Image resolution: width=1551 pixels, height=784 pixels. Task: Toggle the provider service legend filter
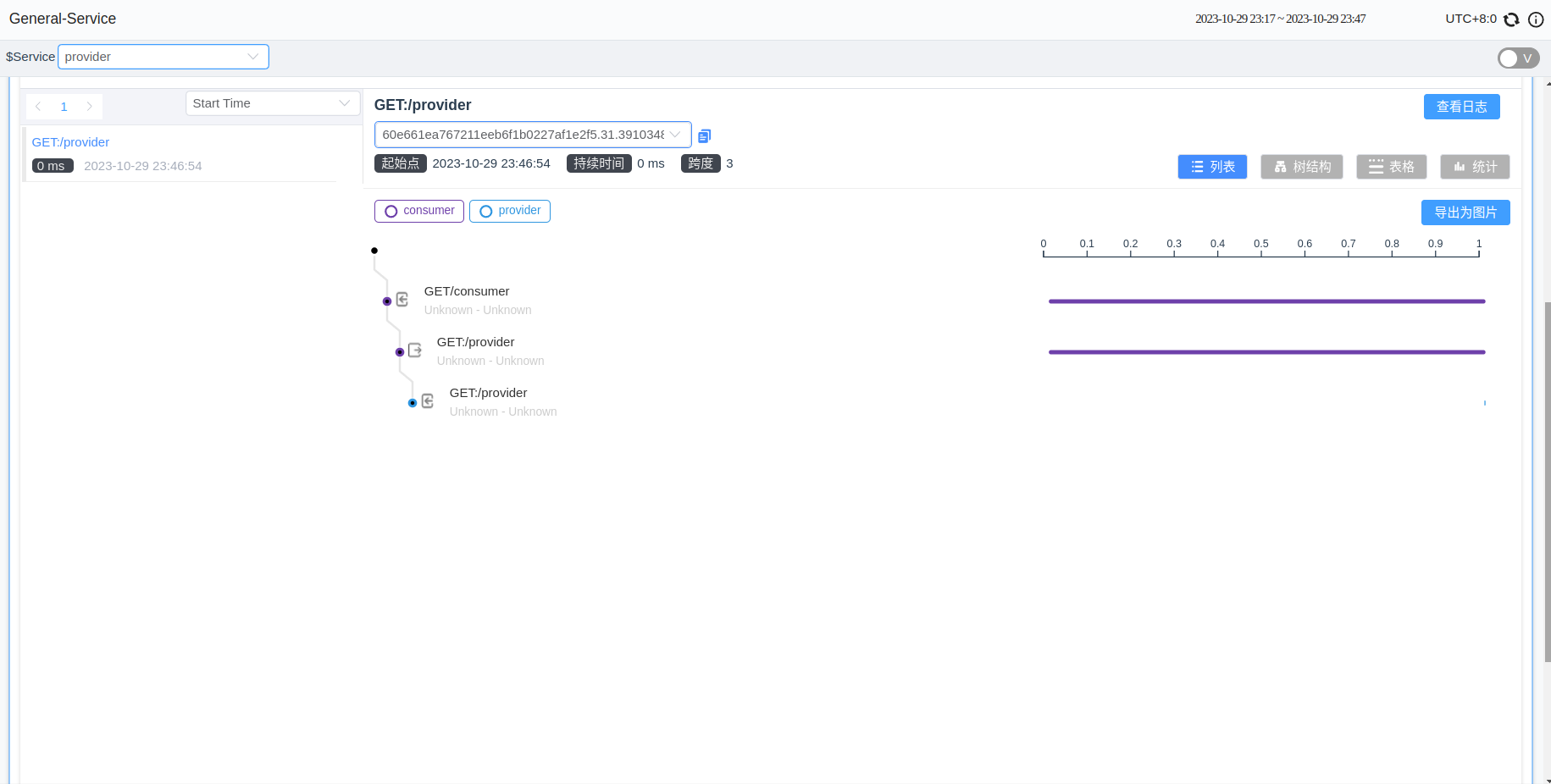click(x=510, y=211)
